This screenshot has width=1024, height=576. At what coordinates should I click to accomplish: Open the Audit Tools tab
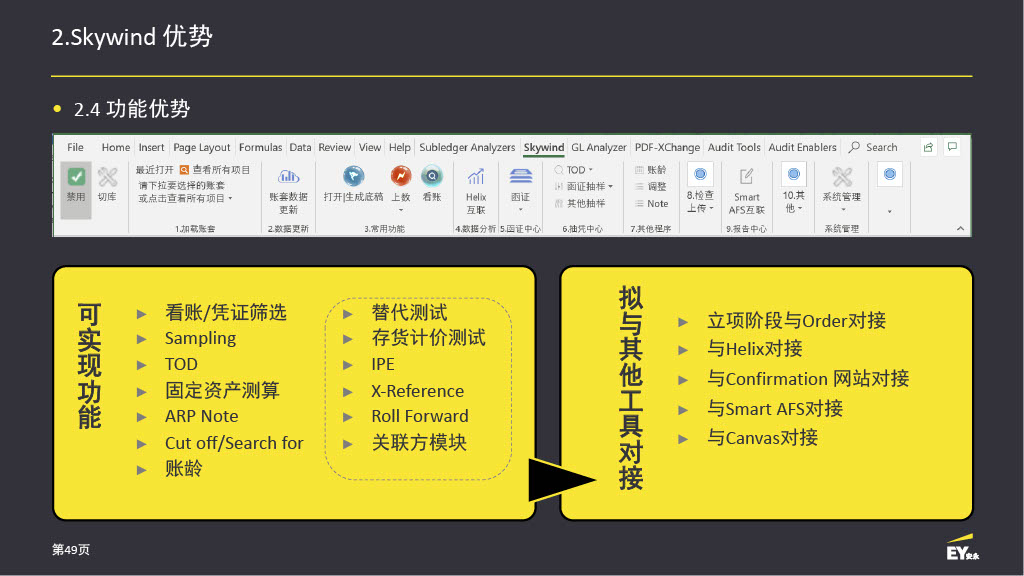point(734,148)
